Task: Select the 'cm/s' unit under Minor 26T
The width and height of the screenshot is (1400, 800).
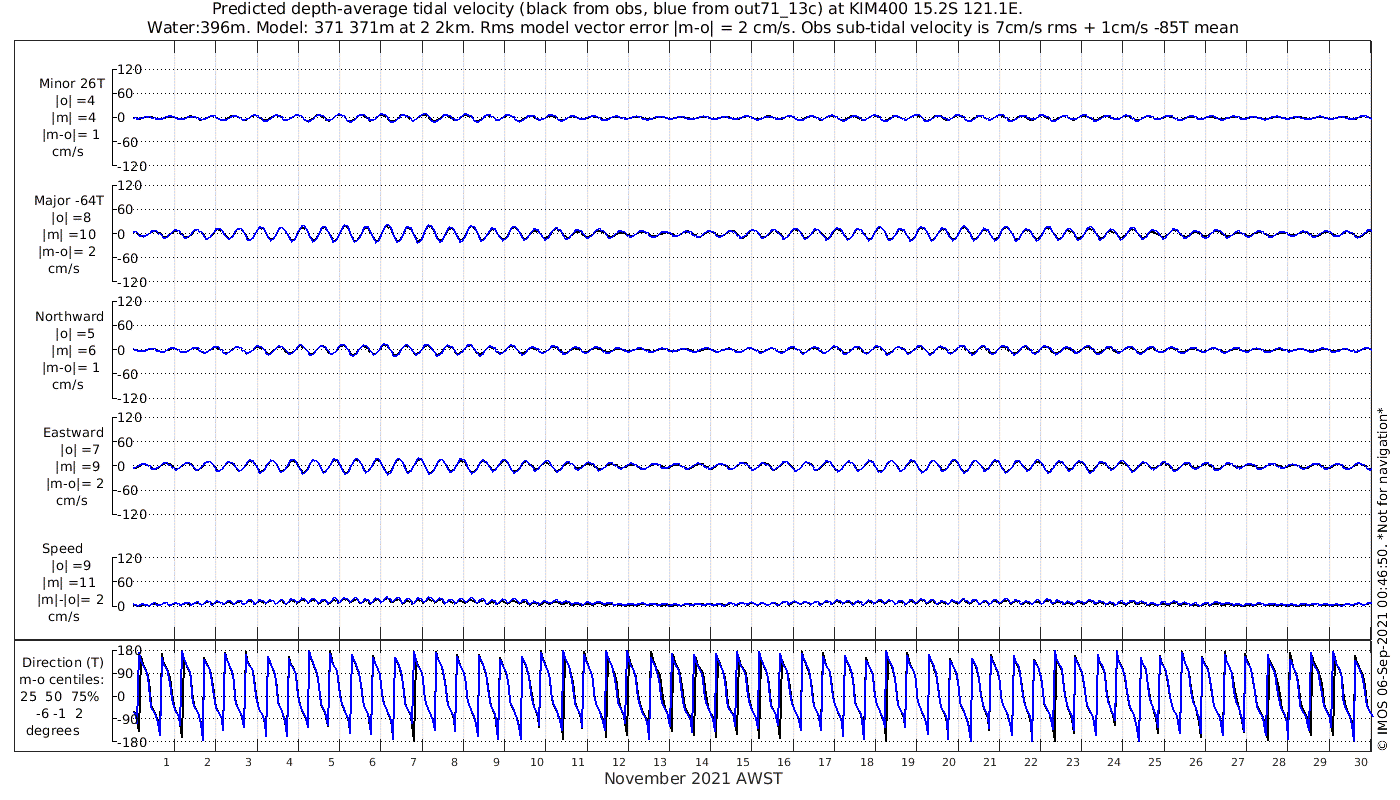Action: pyautogui.click(x=68, y=152)
